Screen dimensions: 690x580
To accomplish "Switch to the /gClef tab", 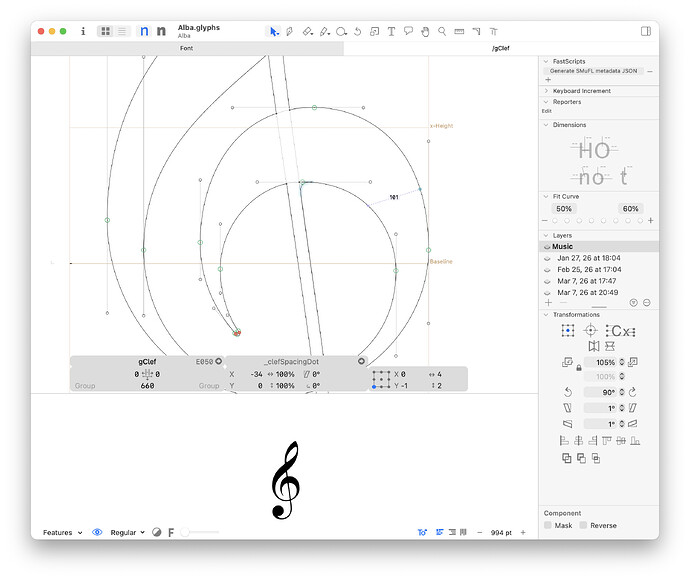I will [501, 48].
